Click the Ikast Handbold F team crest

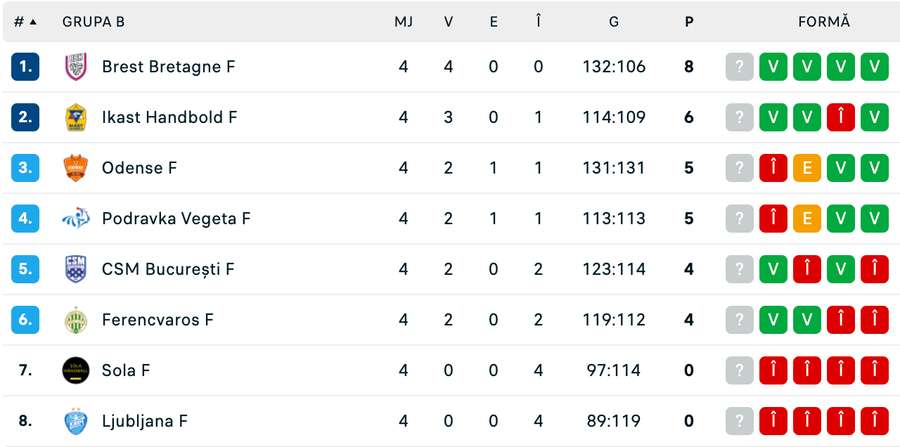pyautogui.click(x=76, y=118)
